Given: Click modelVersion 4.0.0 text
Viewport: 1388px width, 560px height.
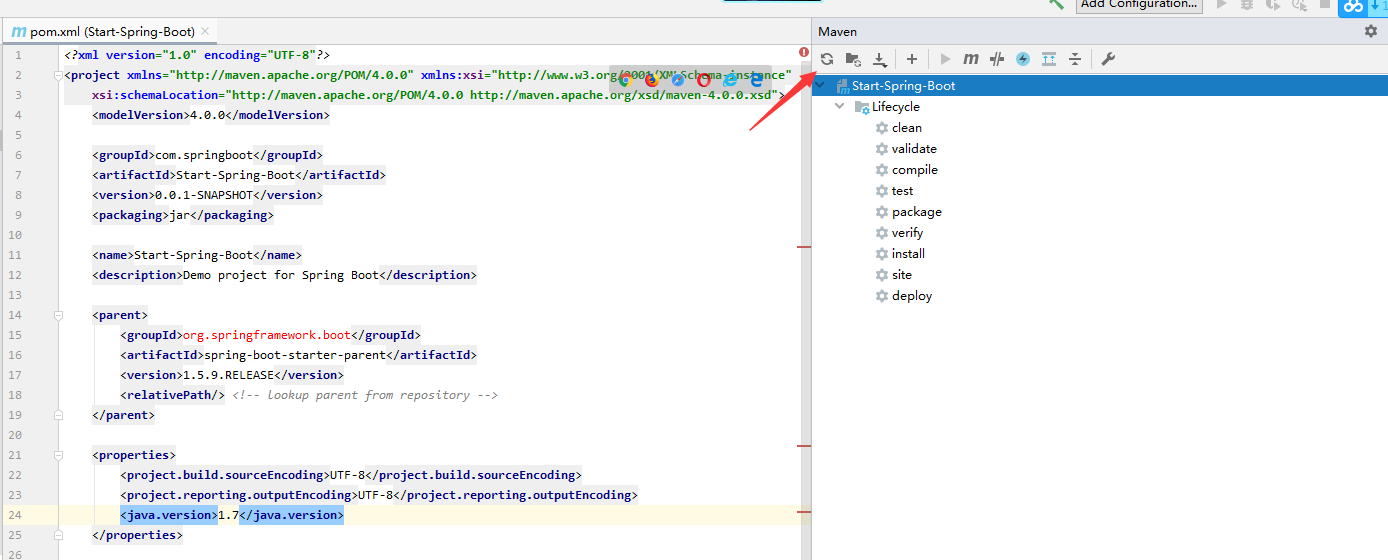Looking at the screenshot, I should [x=207, y=115].
